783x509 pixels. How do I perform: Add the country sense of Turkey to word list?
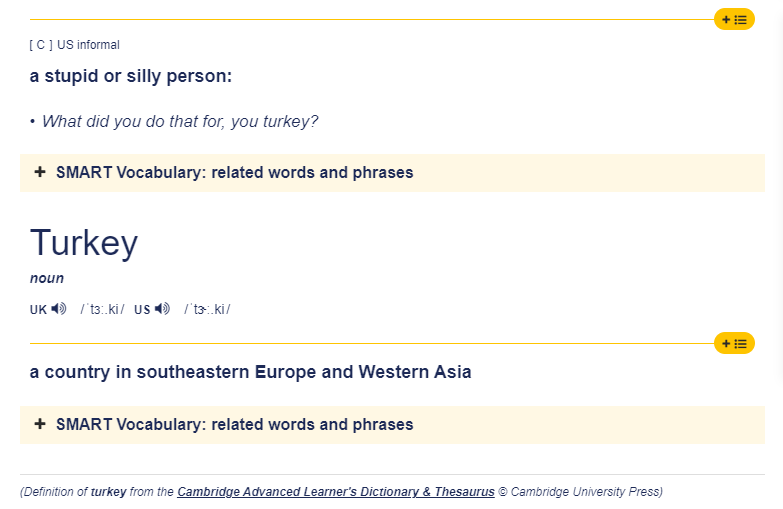pyautogui.click(x=734, y=344)
